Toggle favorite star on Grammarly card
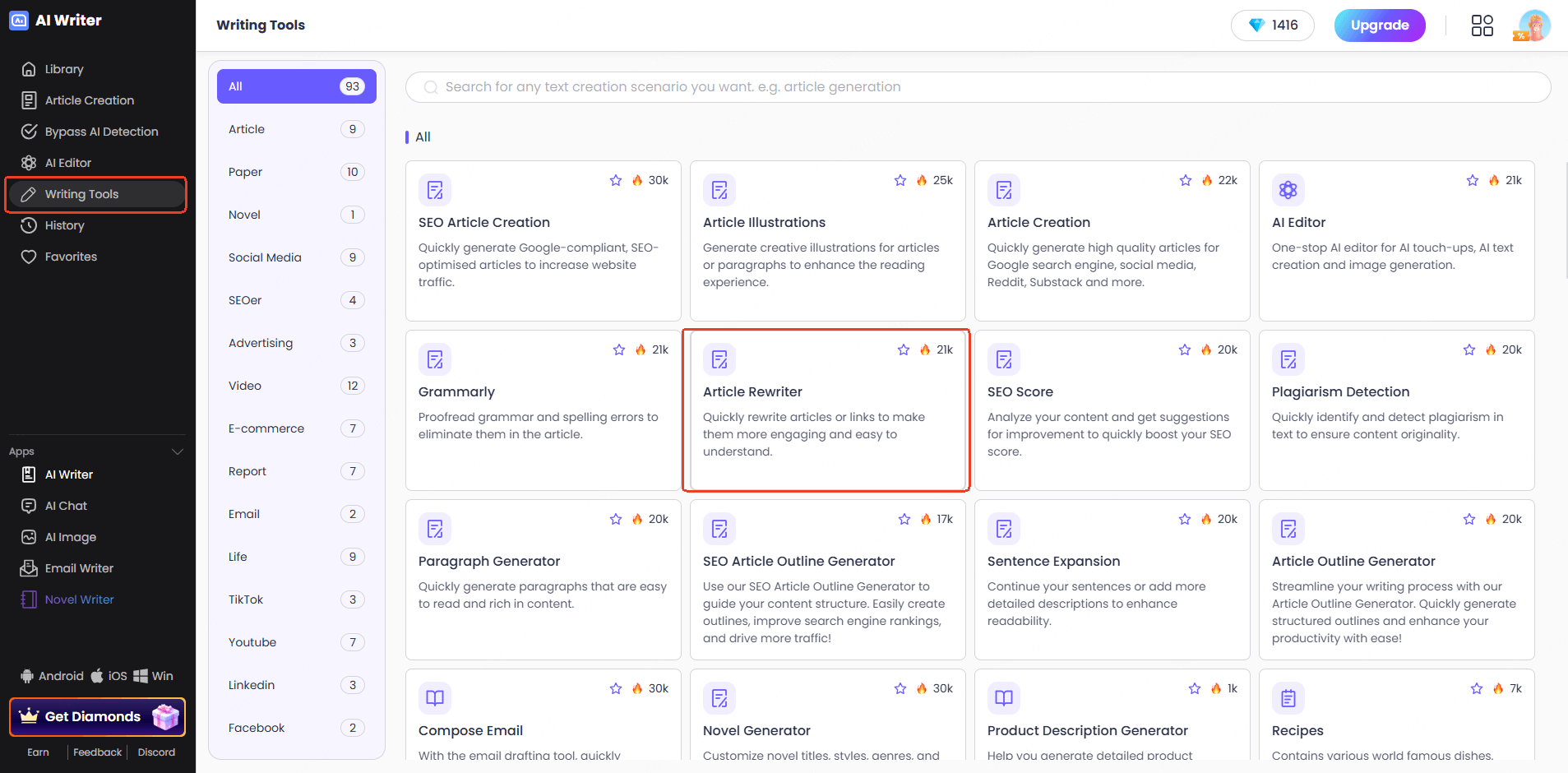The image size is (1568, 773). (x=619, y=349)
